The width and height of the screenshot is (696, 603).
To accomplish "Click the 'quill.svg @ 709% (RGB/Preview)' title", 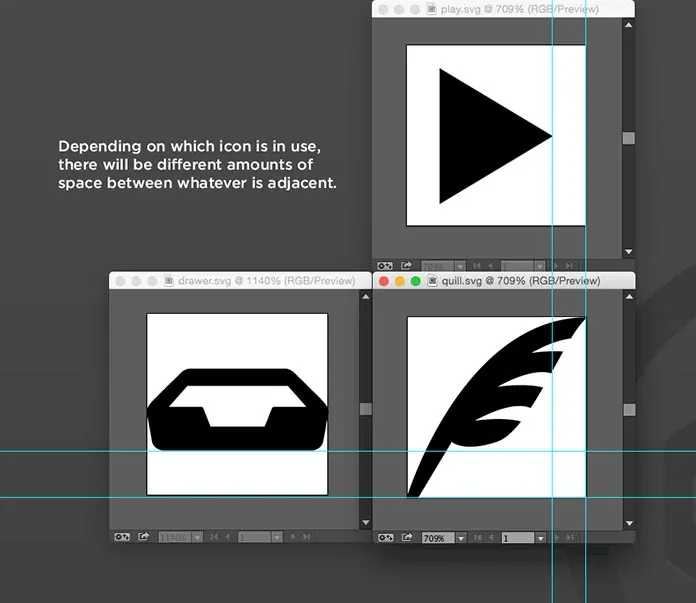I will [521, 281].
